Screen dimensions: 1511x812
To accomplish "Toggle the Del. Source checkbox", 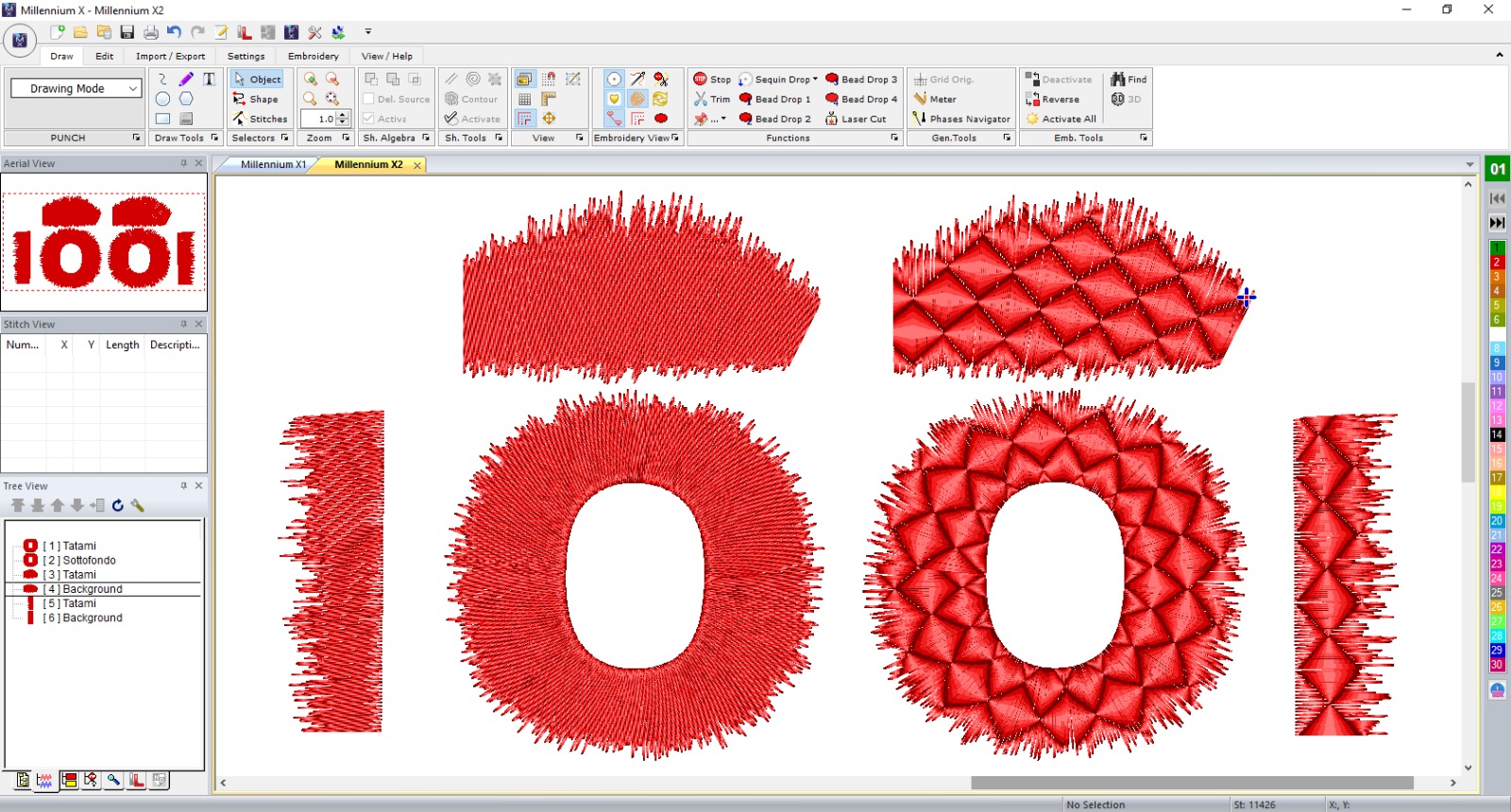I will [x=368, y=99].
